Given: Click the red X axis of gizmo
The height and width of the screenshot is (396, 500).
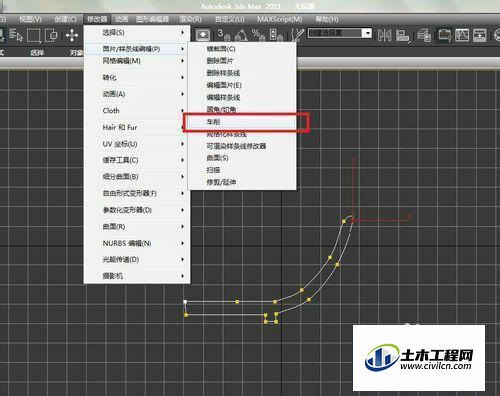Looking at the screenshot, I should [382, 219].
